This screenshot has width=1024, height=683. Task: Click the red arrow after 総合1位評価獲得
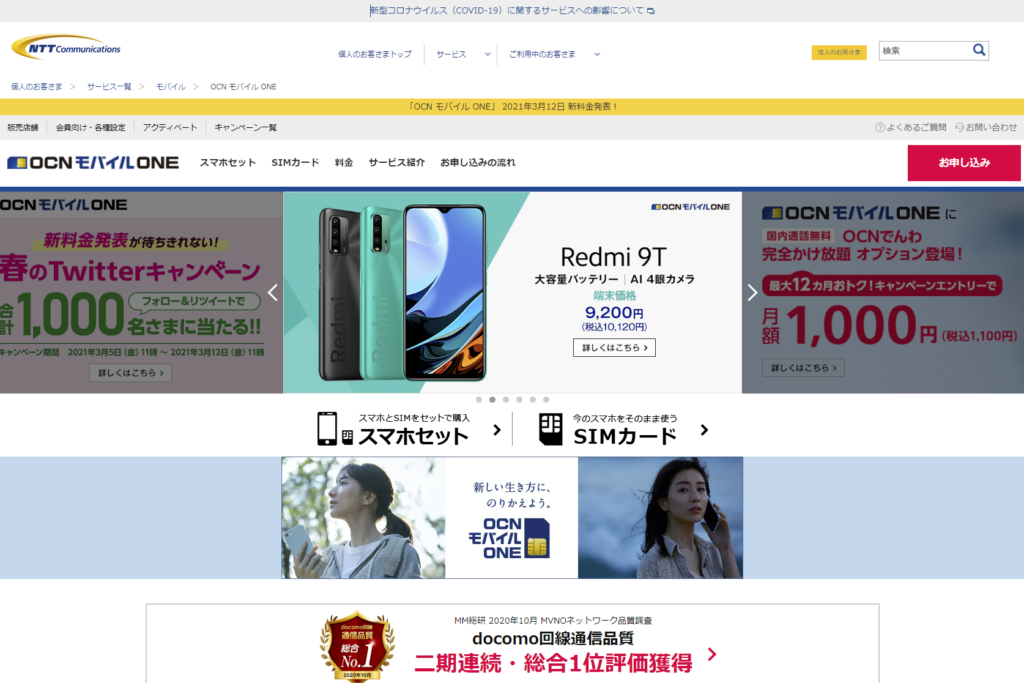pos(712,654)
